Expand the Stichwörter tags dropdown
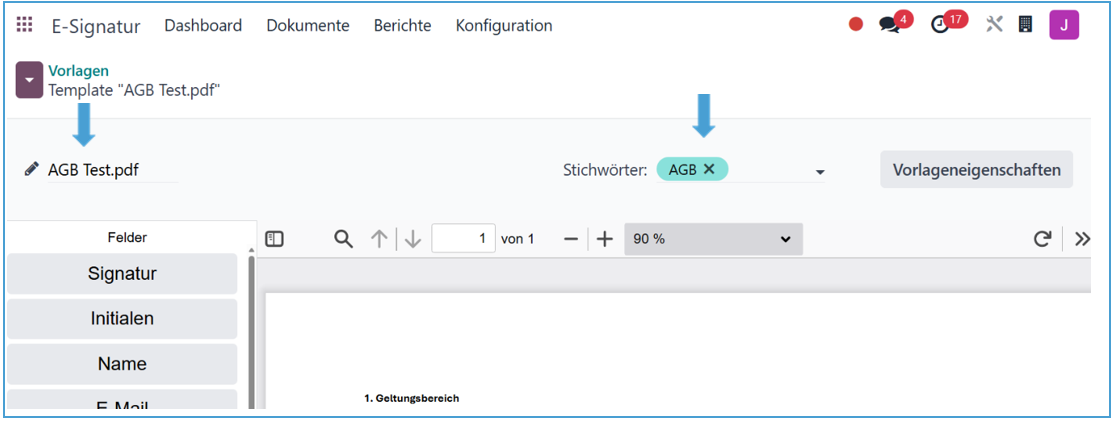The width and height of the screenshot is (1114, 422). point(820,172)
